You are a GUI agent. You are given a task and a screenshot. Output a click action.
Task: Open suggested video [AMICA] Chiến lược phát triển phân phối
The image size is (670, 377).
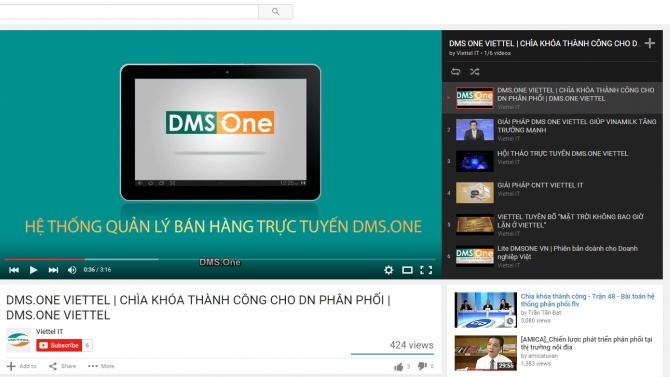(x=586, y=343)
